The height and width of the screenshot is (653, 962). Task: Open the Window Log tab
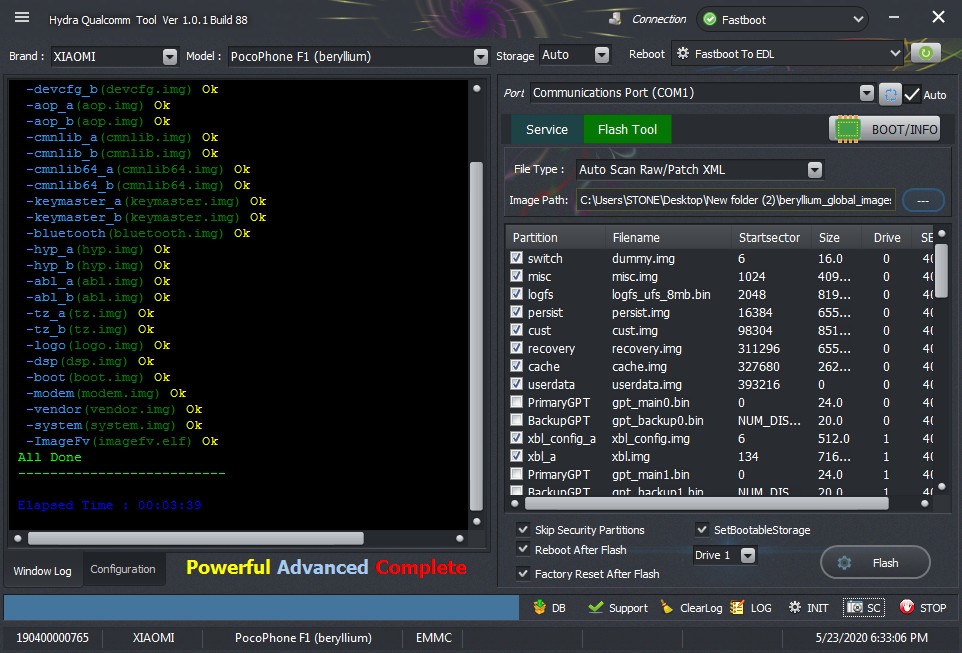point(42,571)
